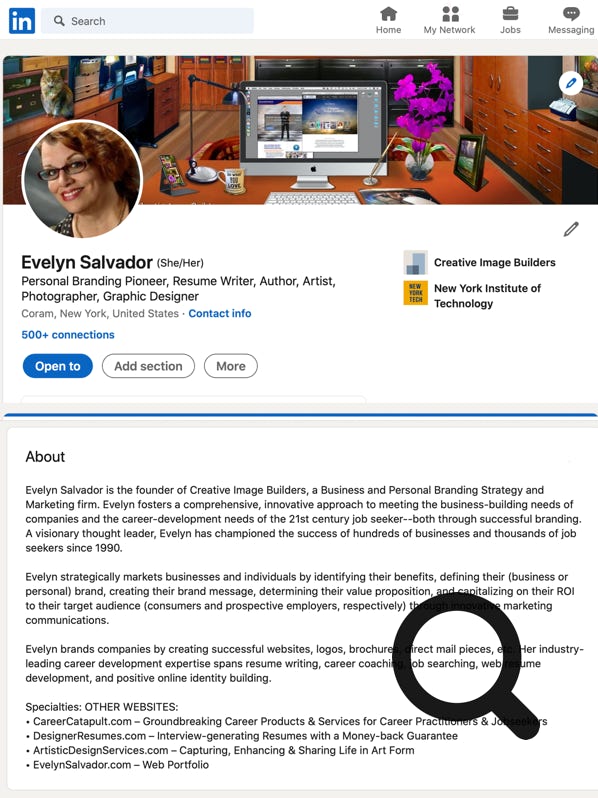Click the Creative Image Builders company logo
598x798 pixels.
[415, 263]
